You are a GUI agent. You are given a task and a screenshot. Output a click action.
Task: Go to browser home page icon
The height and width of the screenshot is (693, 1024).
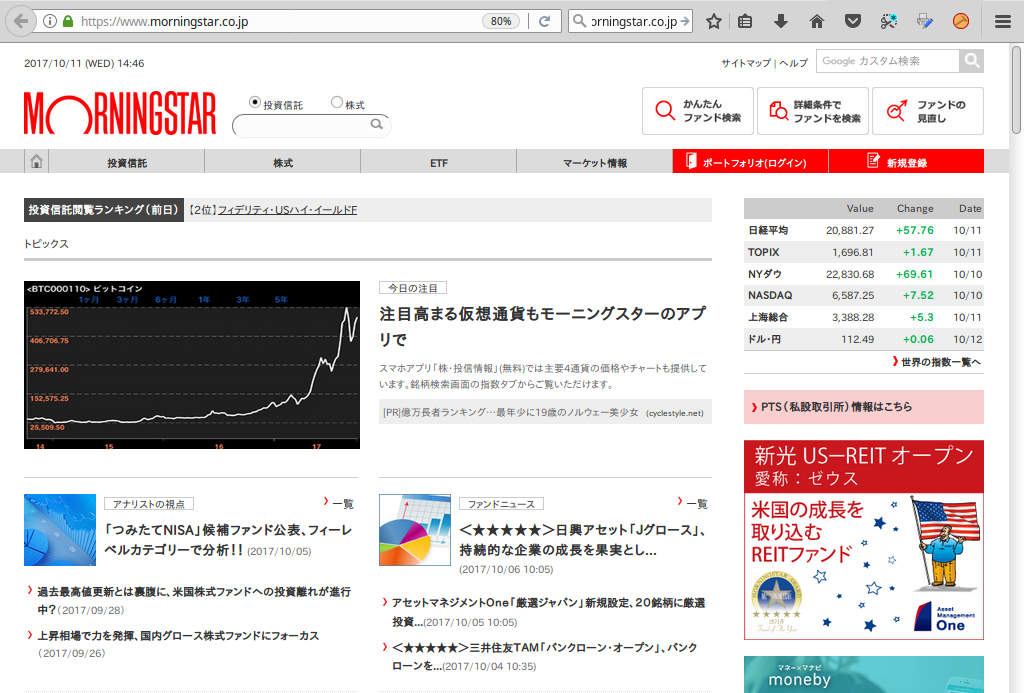[817, 22]
